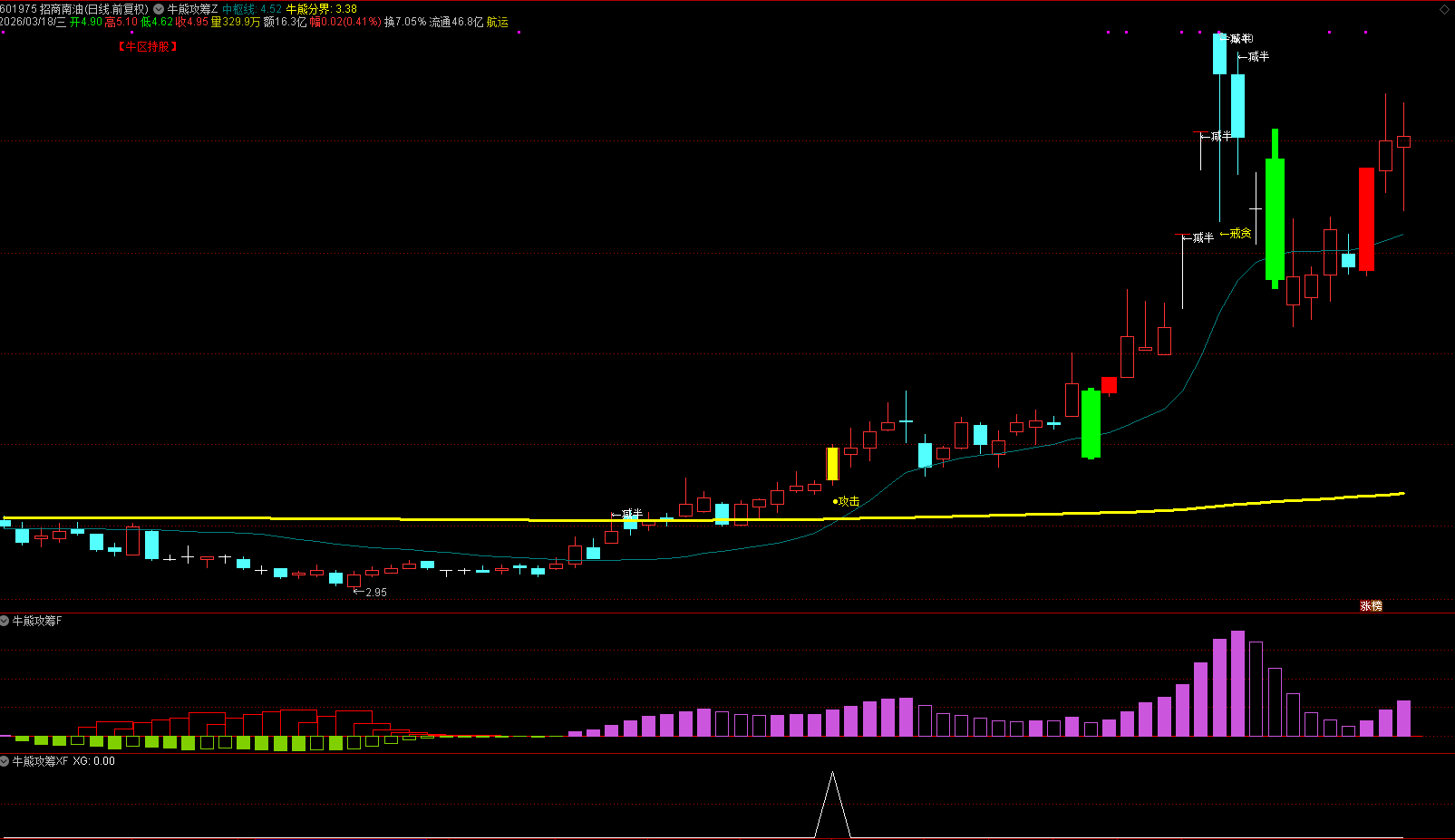Click the change value 幅0.02(0.41%)
Viewport: 1455px width, 840px height.
[345, 22]
